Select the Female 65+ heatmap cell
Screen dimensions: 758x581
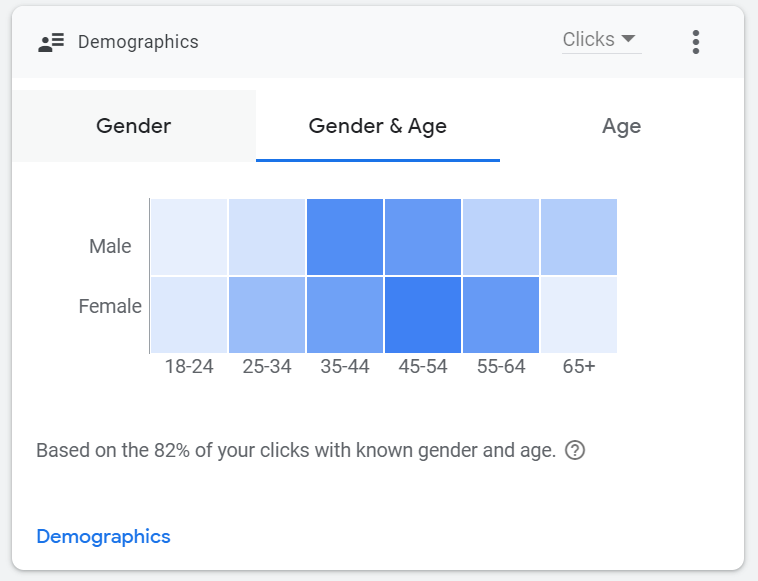click(x=579, y=315)
